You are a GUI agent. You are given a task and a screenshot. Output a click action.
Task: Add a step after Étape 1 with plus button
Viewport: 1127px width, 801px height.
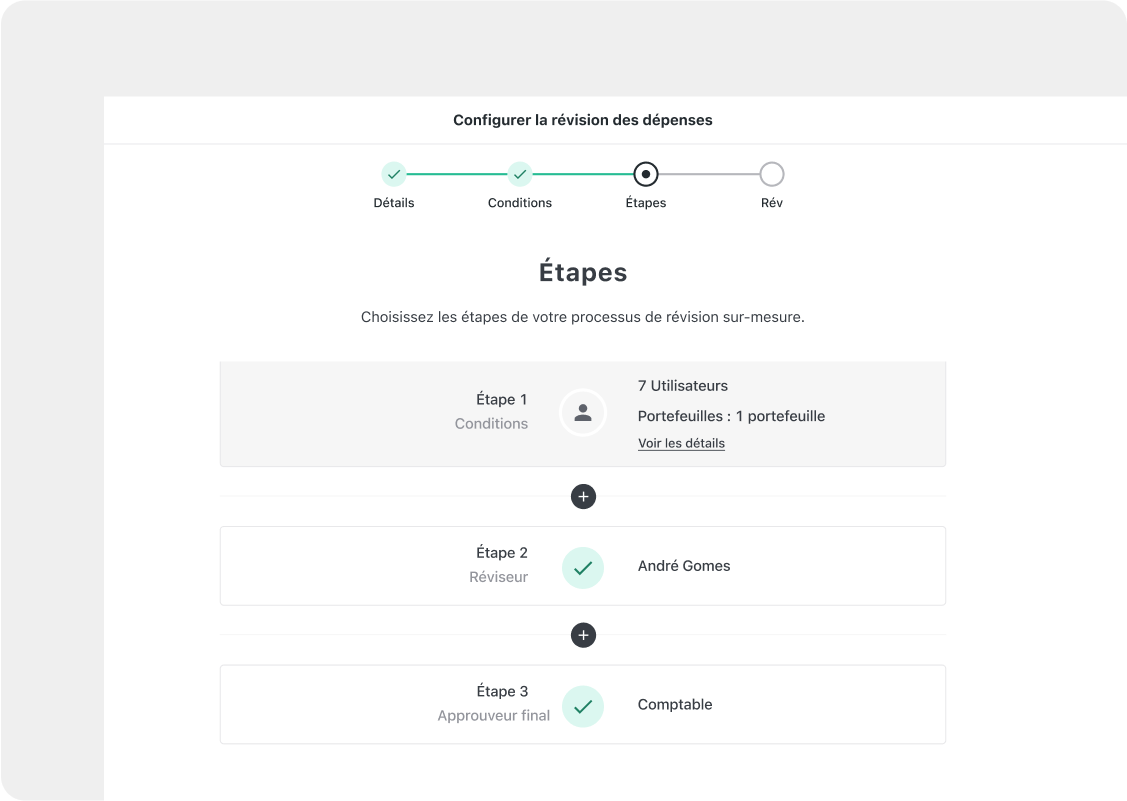click(x=583, y=496)
